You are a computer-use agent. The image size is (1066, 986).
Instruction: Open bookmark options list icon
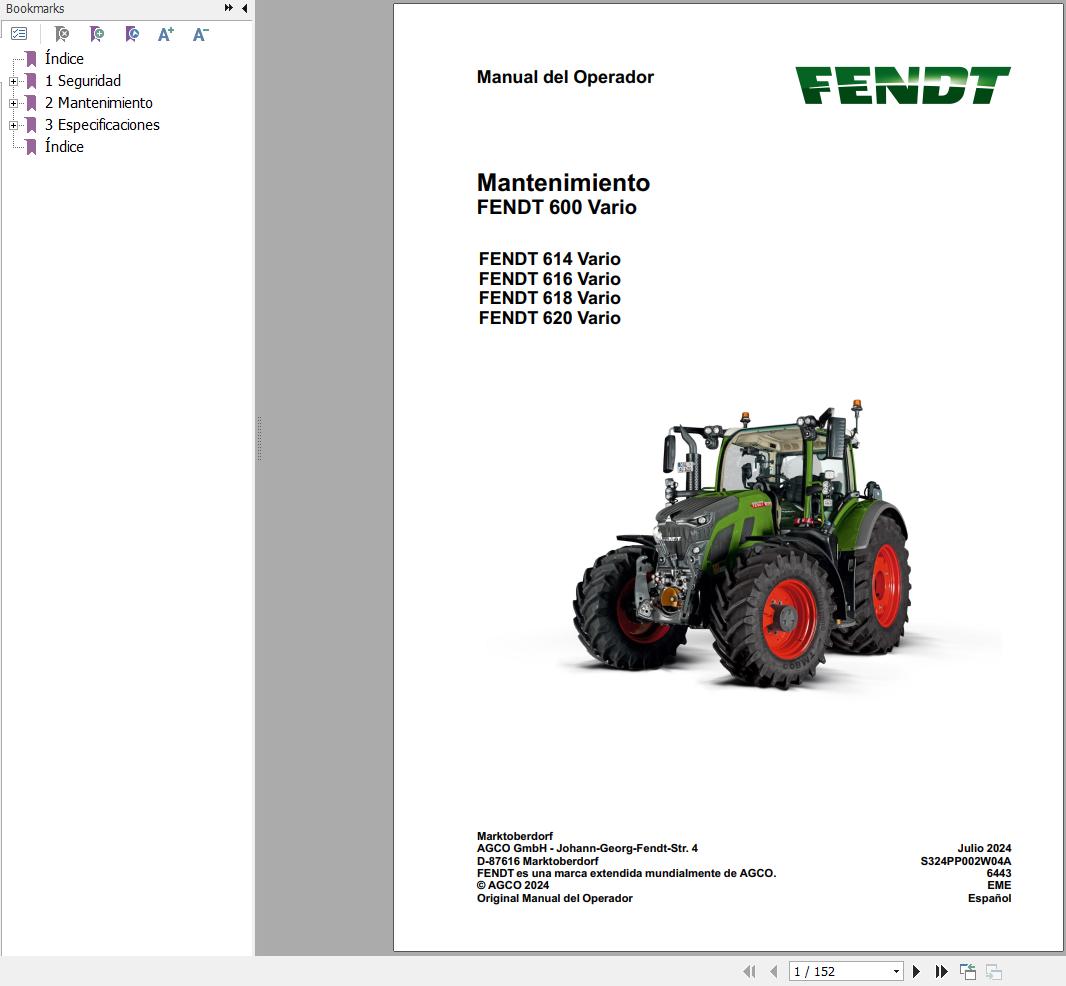19,33
